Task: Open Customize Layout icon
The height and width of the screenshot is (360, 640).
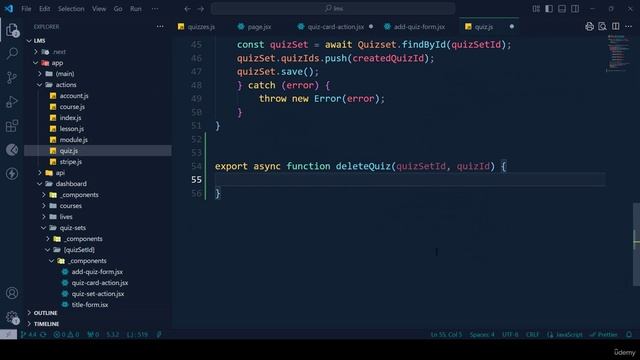Action: click(536, 9)
